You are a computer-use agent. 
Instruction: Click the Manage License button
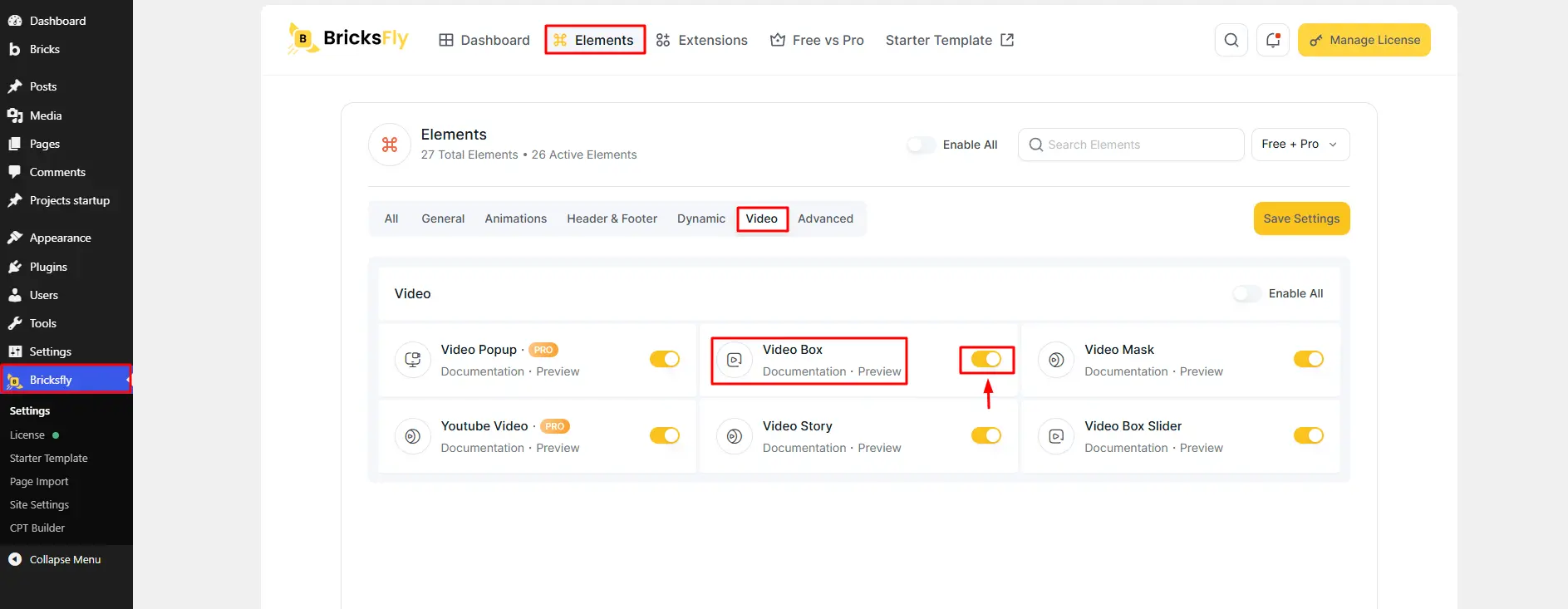[x=1364, y=40]
